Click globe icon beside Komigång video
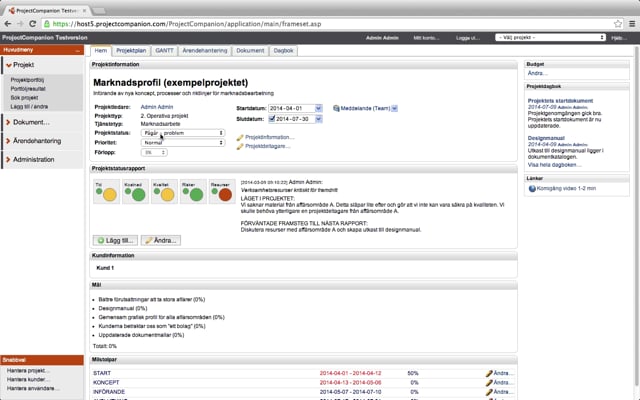The height and width of the screenshot is (400, 640). tap(532, 189)
